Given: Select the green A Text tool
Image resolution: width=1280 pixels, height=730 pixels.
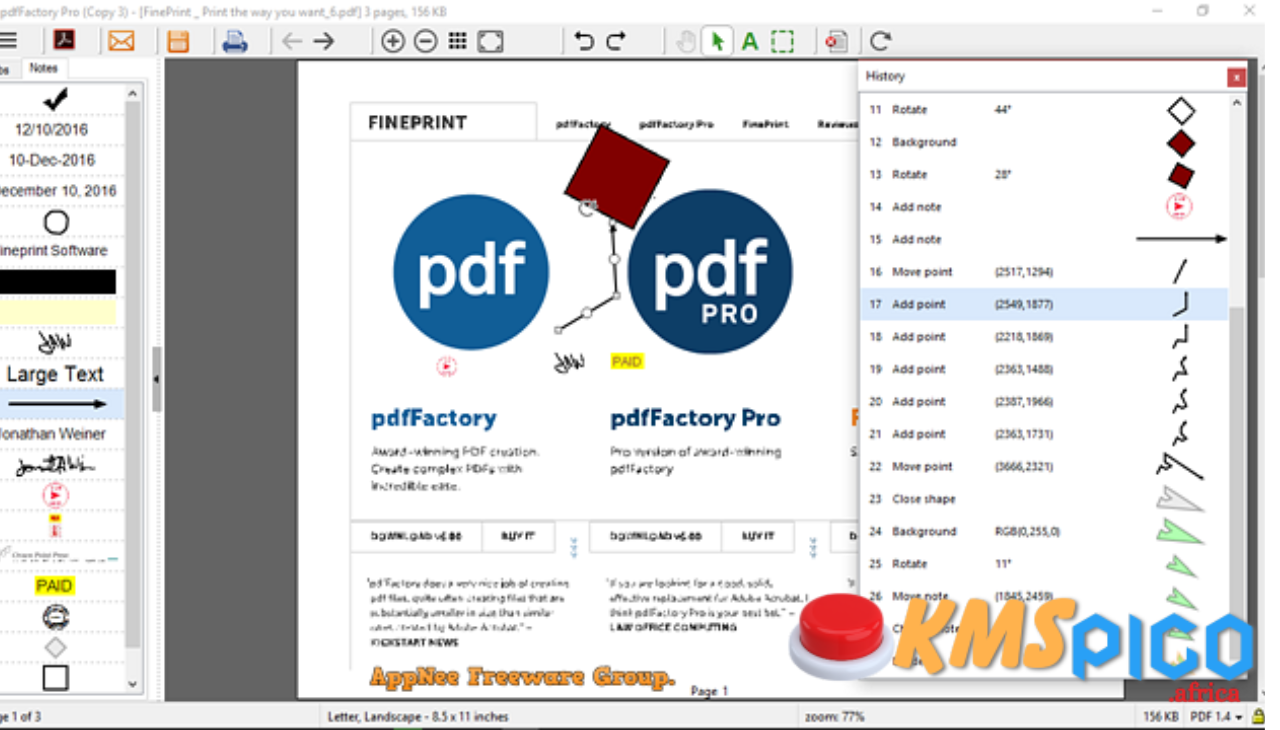Looking at the screenshot, I should 750,41.
